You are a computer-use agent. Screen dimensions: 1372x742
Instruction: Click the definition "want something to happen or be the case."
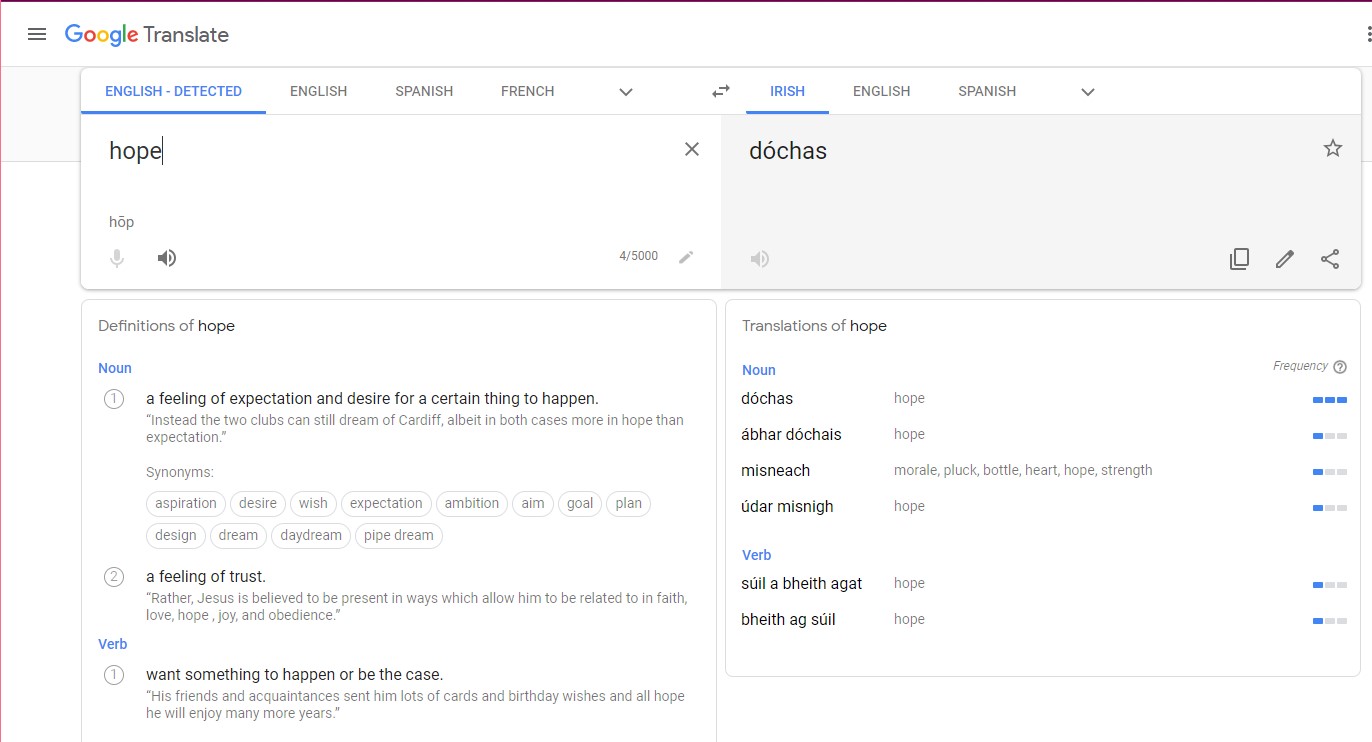(x=295, y=675)
